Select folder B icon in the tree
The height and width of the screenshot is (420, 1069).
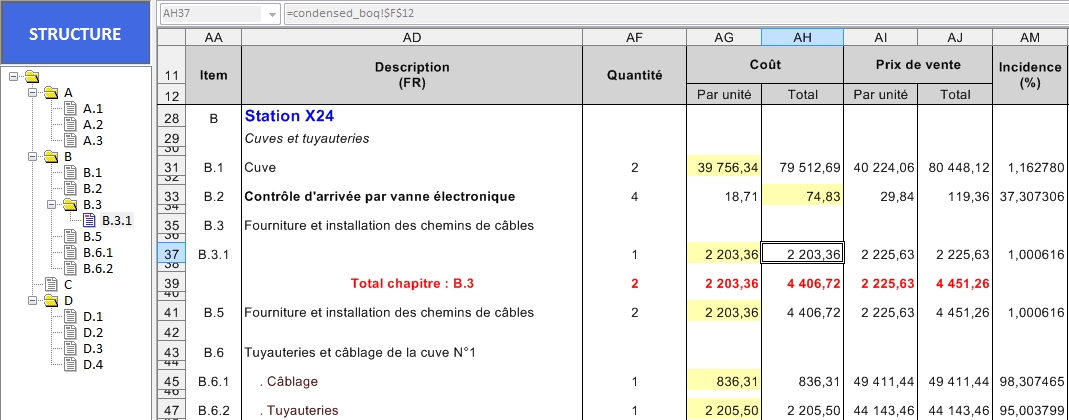50,156
